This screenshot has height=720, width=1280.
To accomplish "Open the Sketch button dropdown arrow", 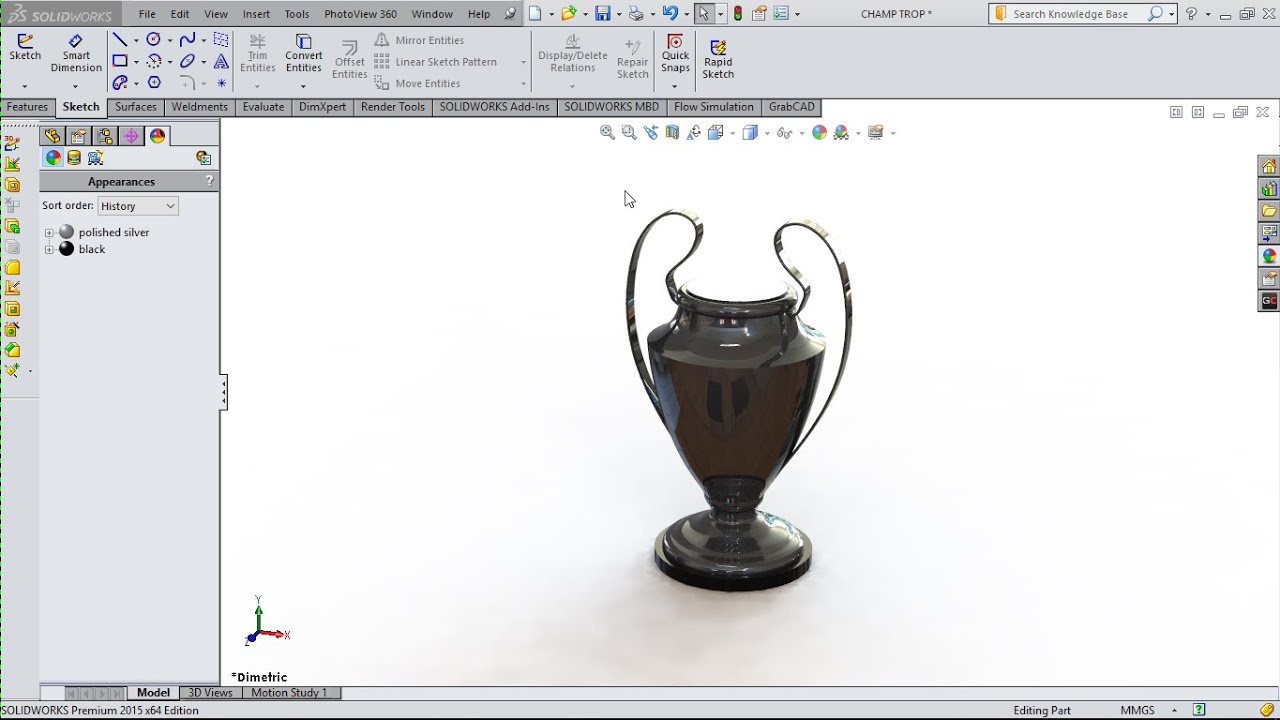I will point(25,86).
